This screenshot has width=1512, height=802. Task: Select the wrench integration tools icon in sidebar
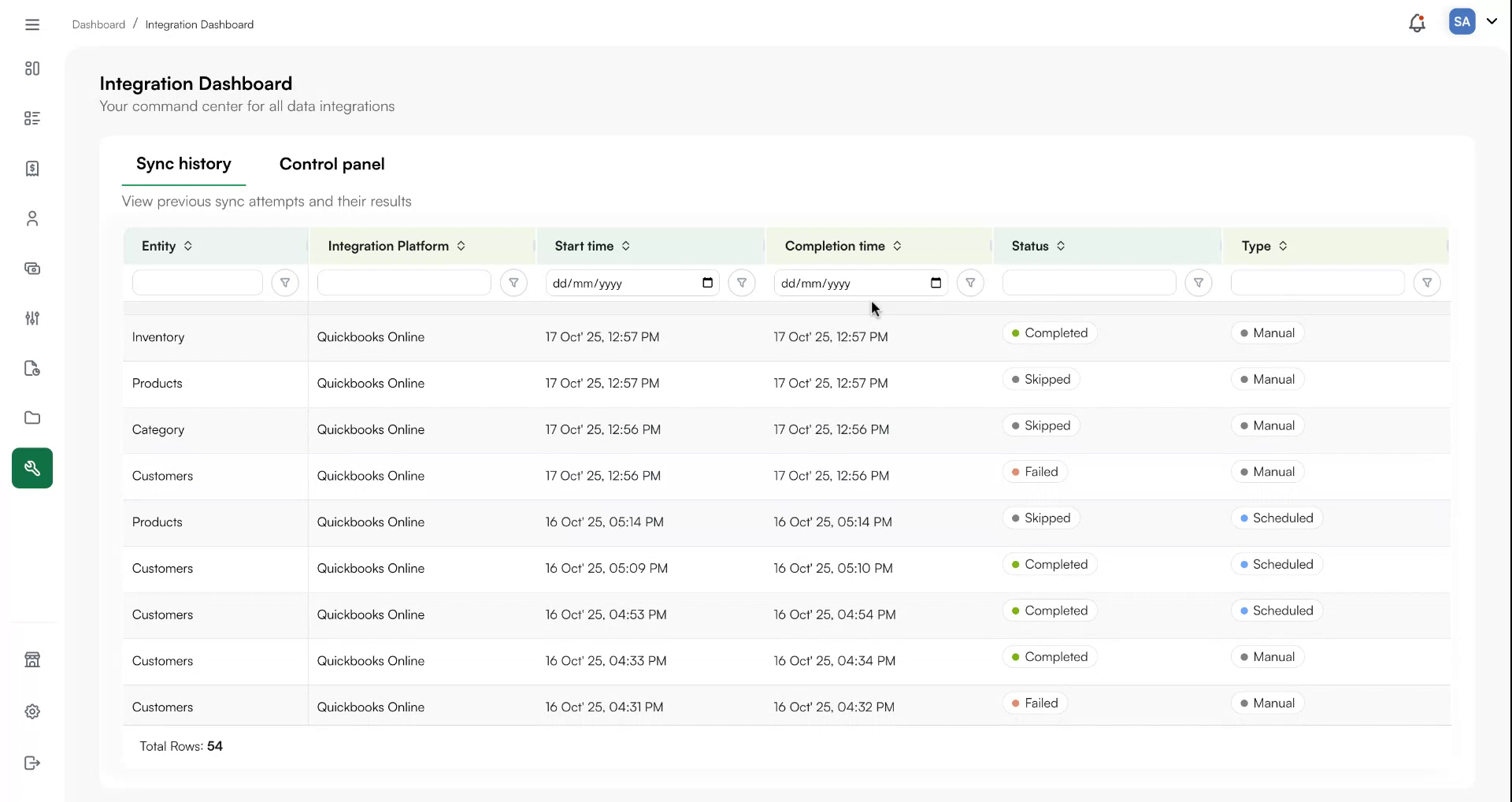pyautogui.click(x=32, y=468)
